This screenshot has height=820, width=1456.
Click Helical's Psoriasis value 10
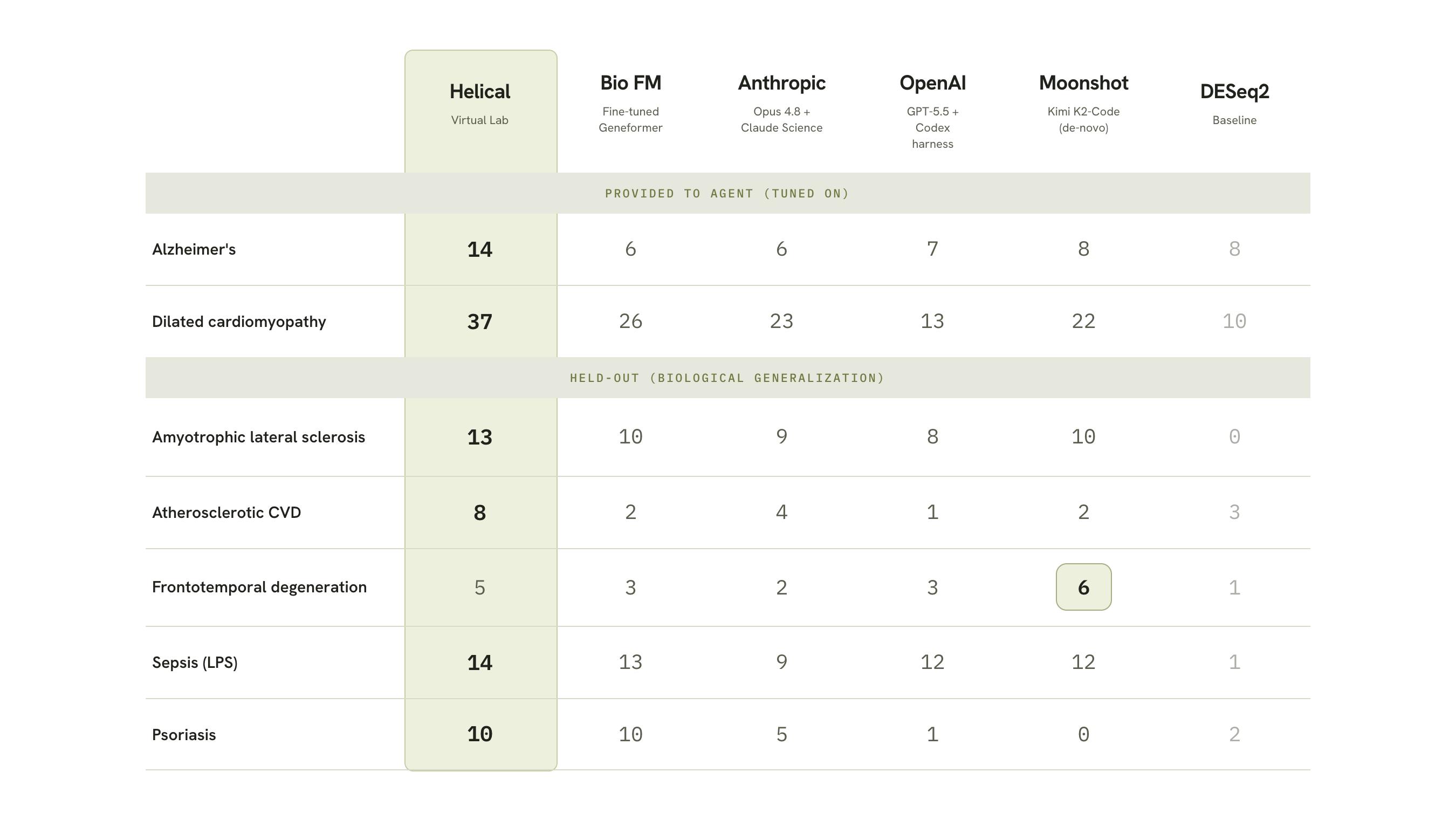click(480, 735)
